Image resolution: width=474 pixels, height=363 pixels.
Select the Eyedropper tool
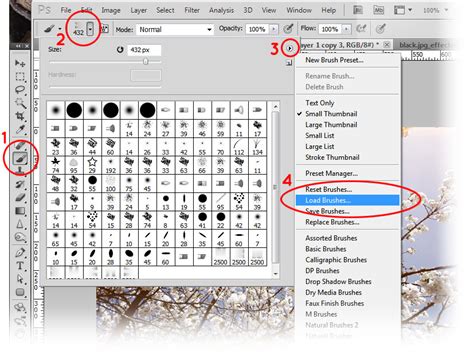coord(20,129)
